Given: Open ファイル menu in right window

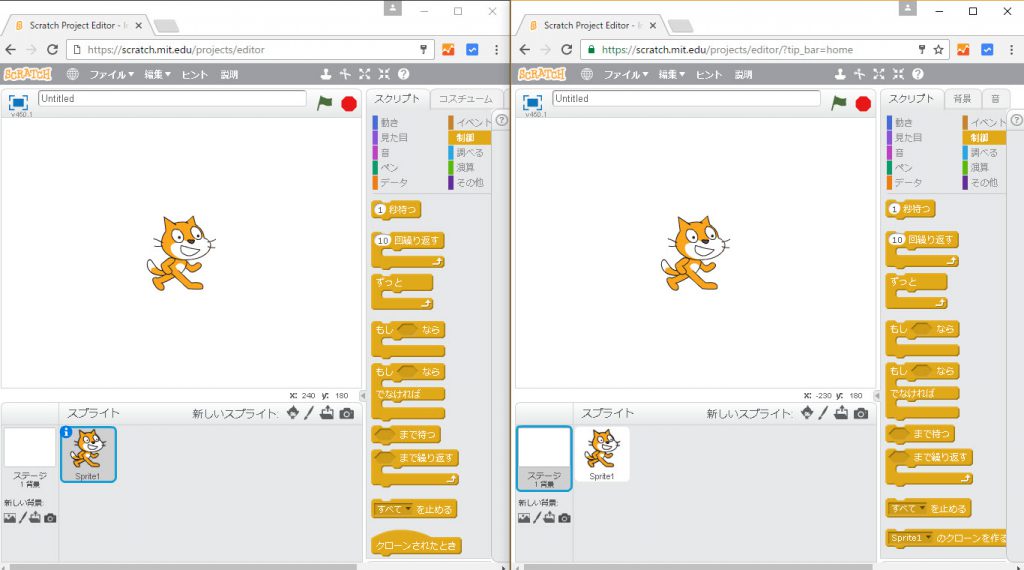Looking at the screenshot, I should (x=626, y=74).
